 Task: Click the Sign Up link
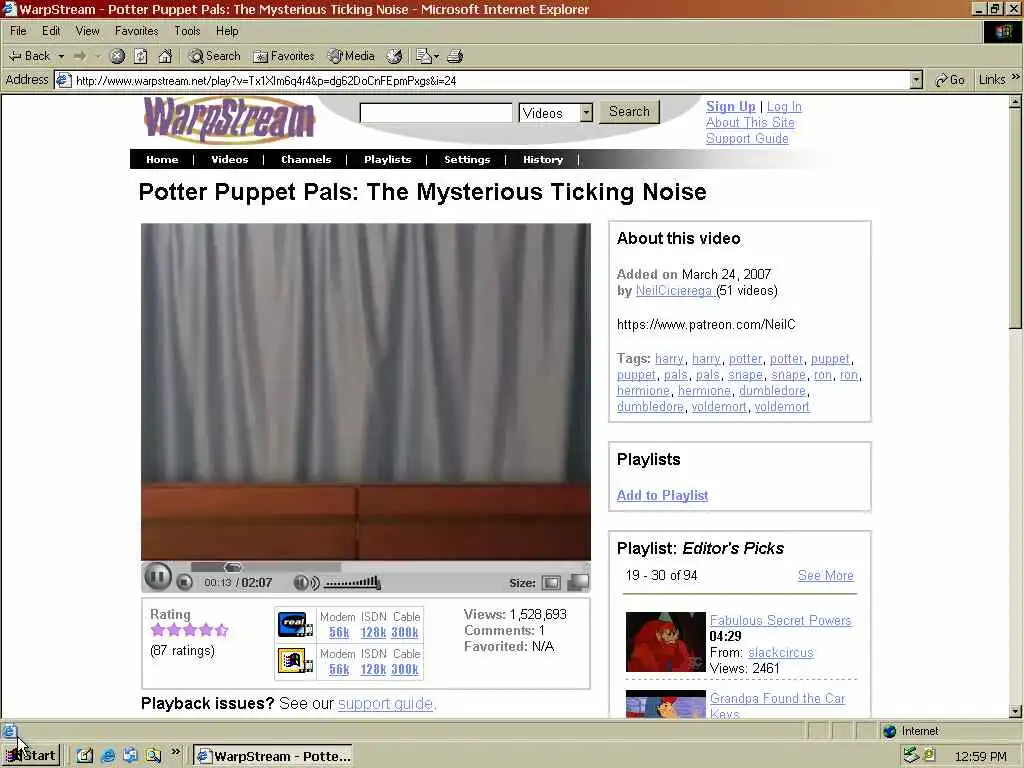(731, 106)
